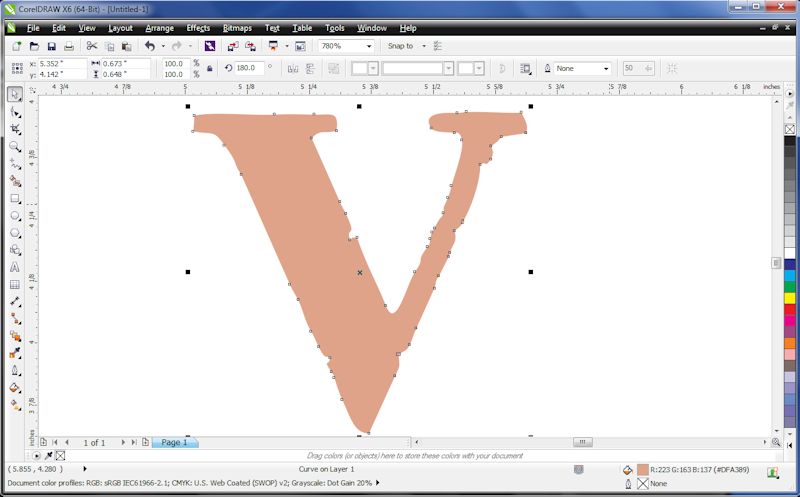Click the rotation angle input field
The height and width of the screenshot is (497, 800).
pos(247,68)
